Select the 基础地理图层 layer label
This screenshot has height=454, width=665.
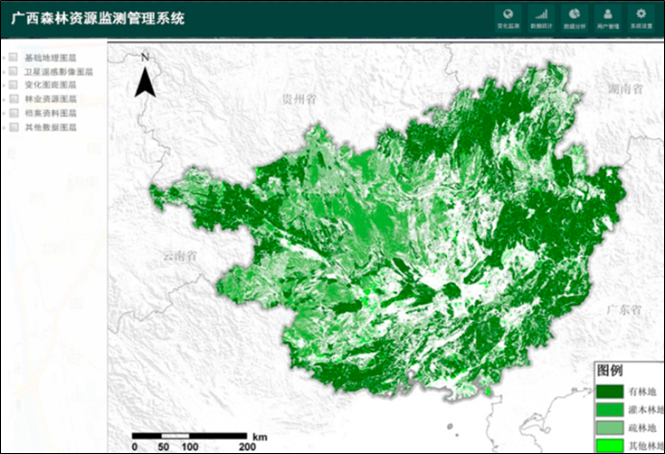(x=50, y=58)
